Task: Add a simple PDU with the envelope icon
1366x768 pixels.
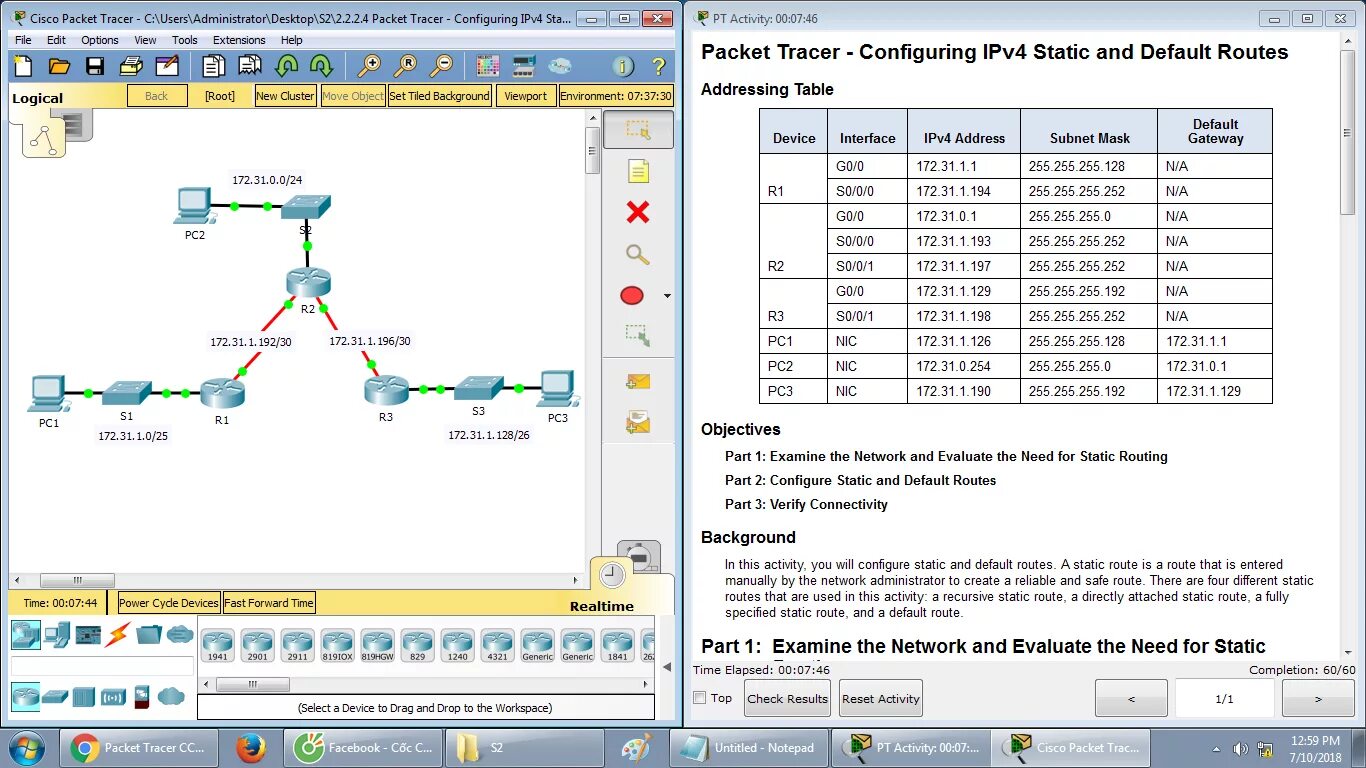Action: [638, 381]
